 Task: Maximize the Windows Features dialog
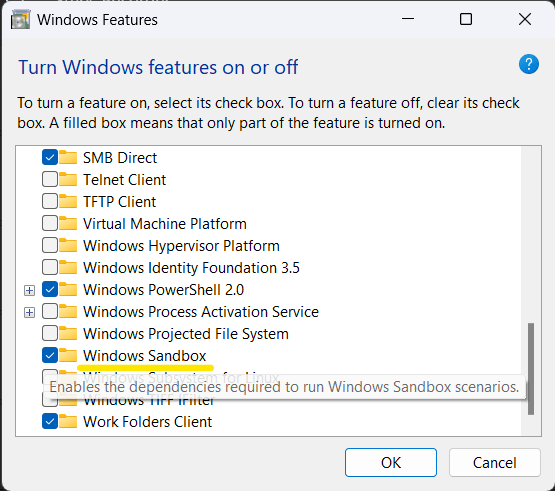tap(466, 19)
